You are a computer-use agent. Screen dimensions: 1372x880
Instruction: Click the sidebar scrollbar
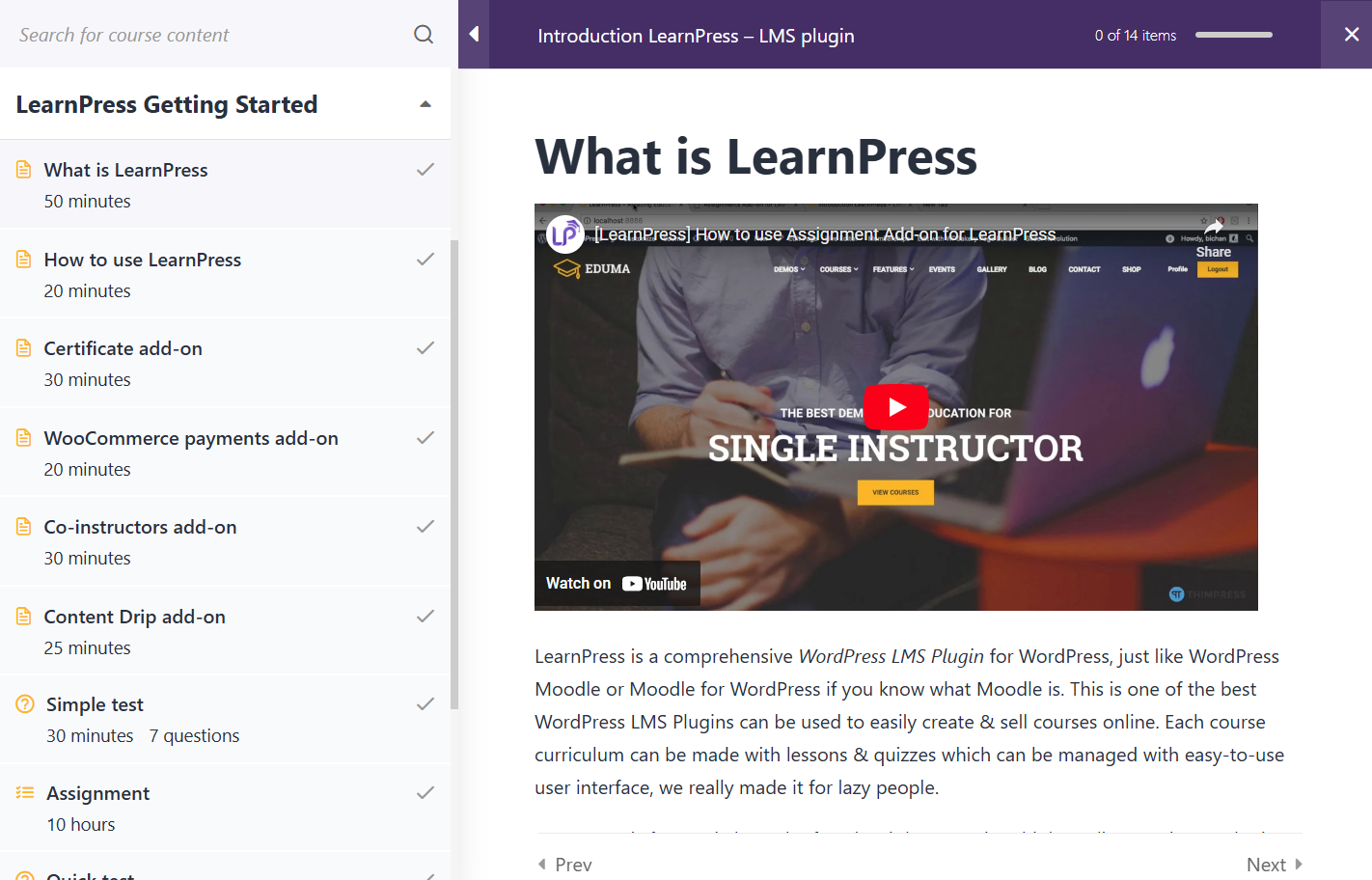click(454, 473)
